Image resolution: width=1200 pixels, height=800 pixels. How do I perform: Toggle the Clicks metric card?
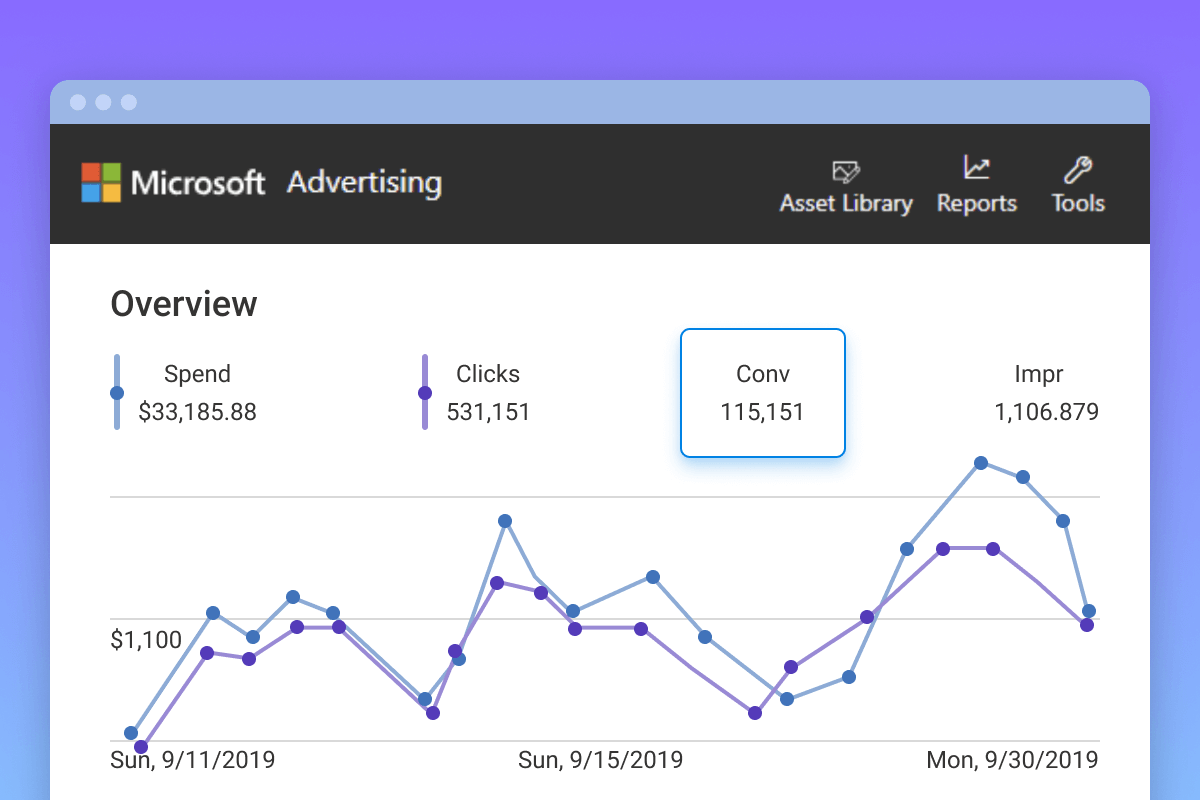point(488,392)
